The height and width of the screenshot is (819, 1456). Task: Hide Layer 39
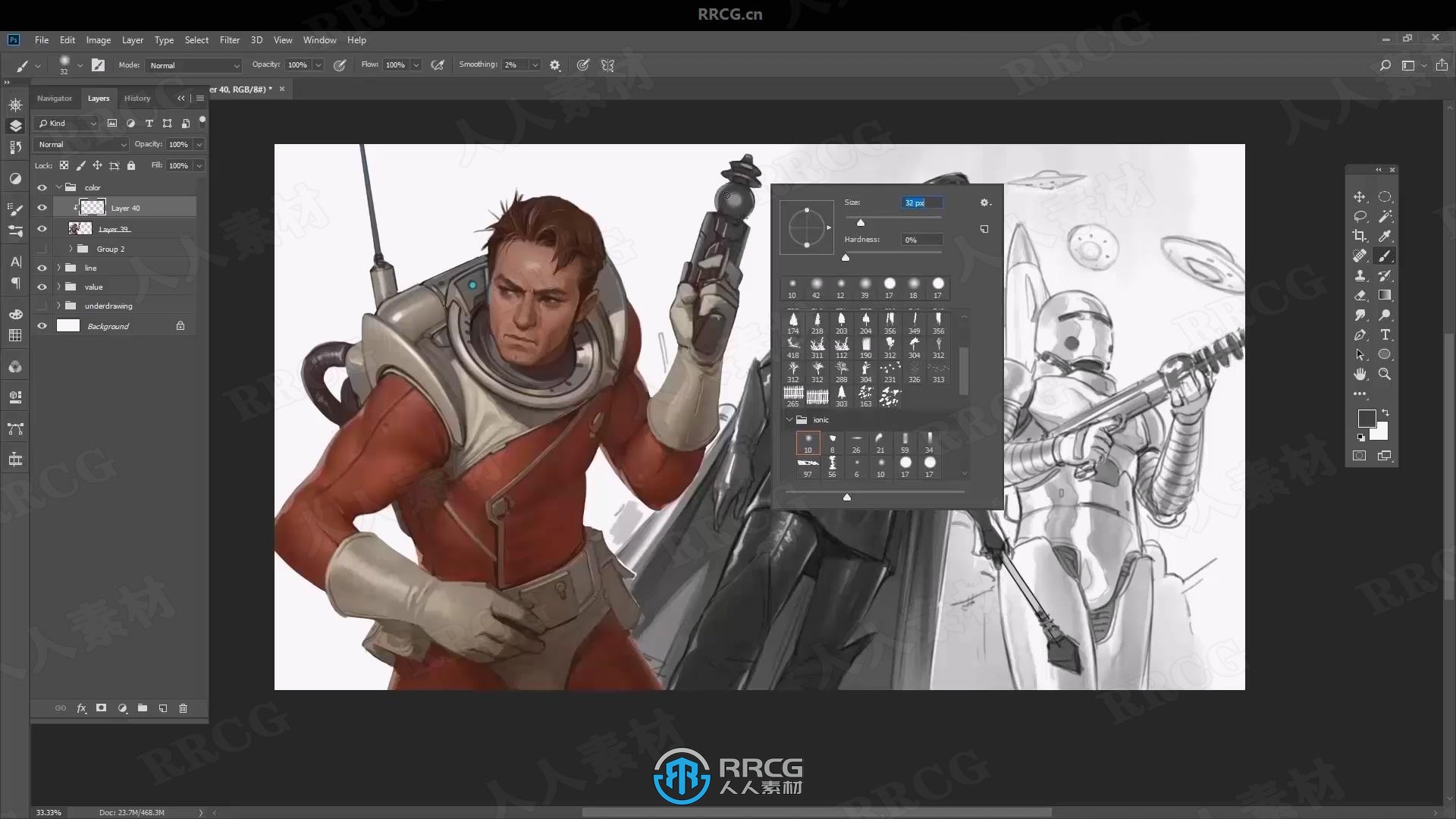click(x=42, y=228)
